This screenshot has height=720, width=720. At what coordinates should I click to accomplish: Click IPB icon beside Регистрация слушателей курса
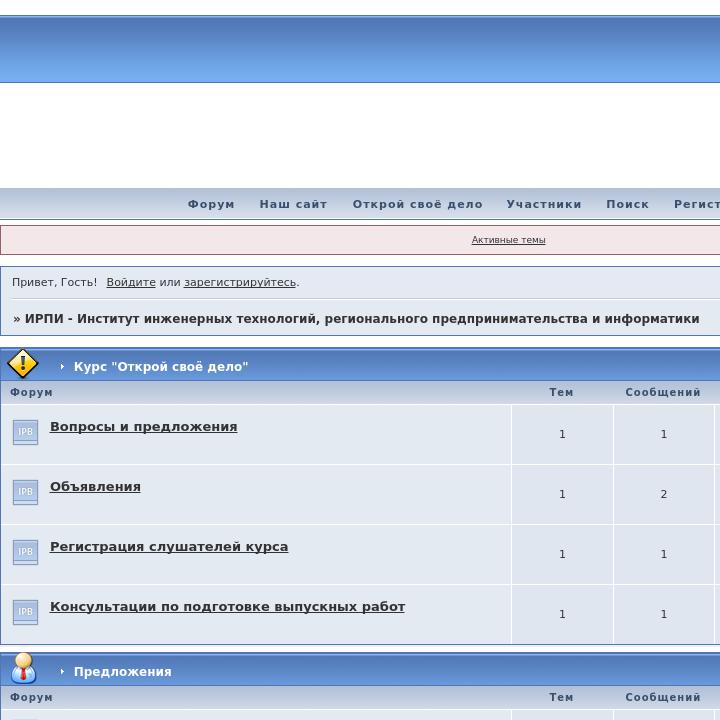pos(25,552)
